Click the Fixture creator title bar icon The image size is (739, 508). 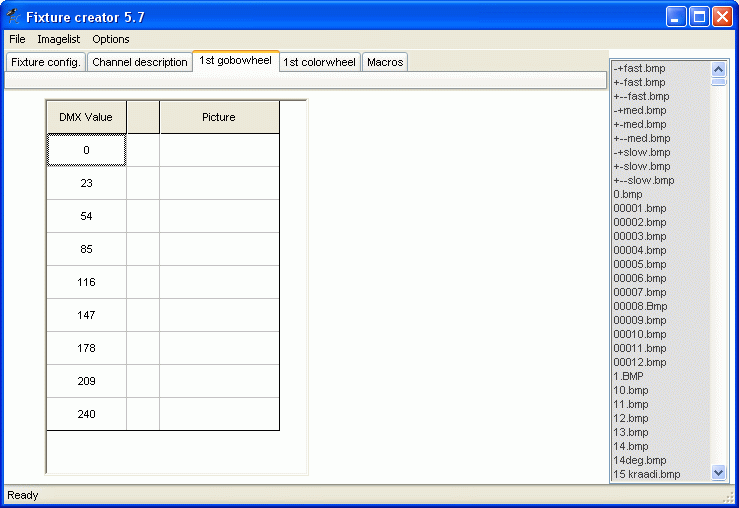click(14, 16)
